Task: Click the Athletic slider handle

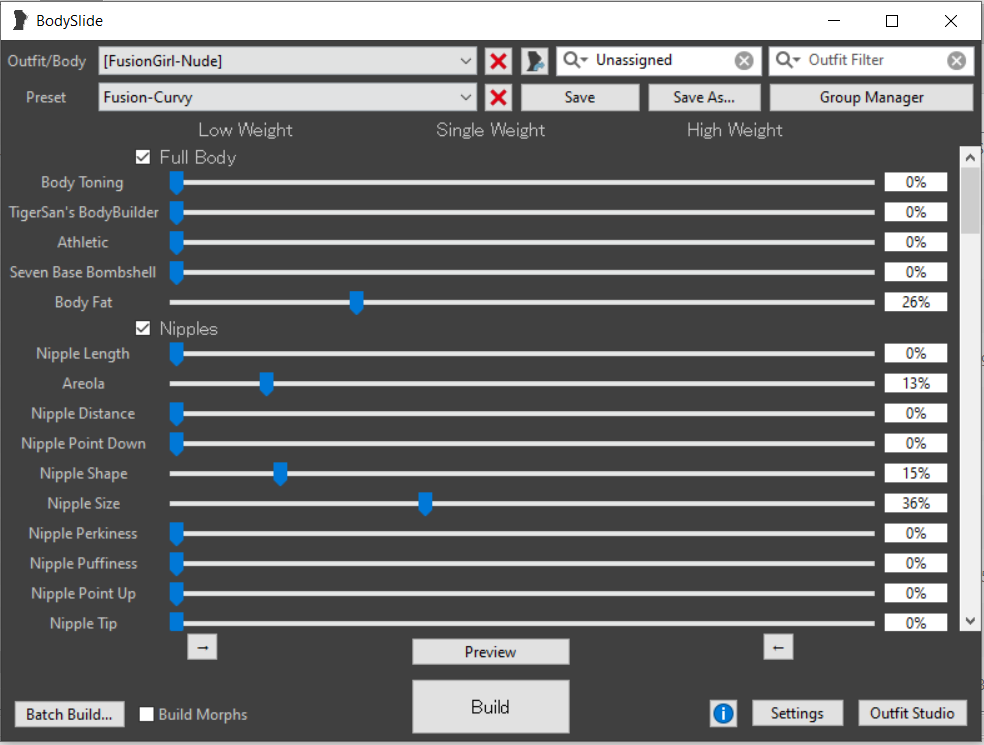Action: coord(176,242)
